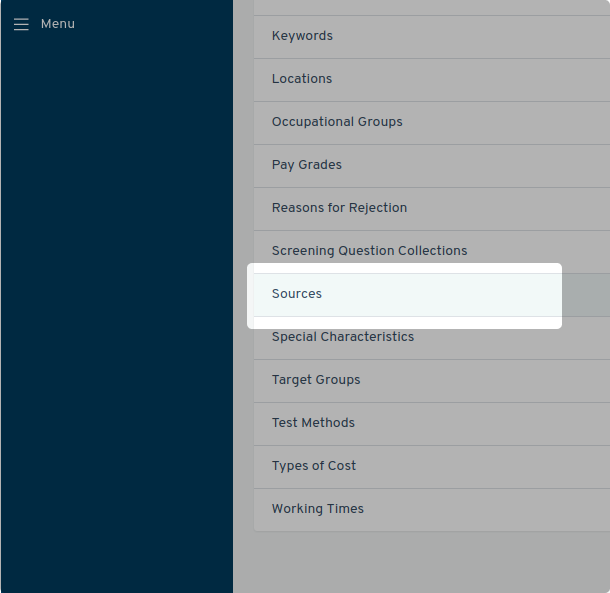This screenshot has height=593, width=610.
Task: Click blank space right of Sources text
Action: click(450, 294)
